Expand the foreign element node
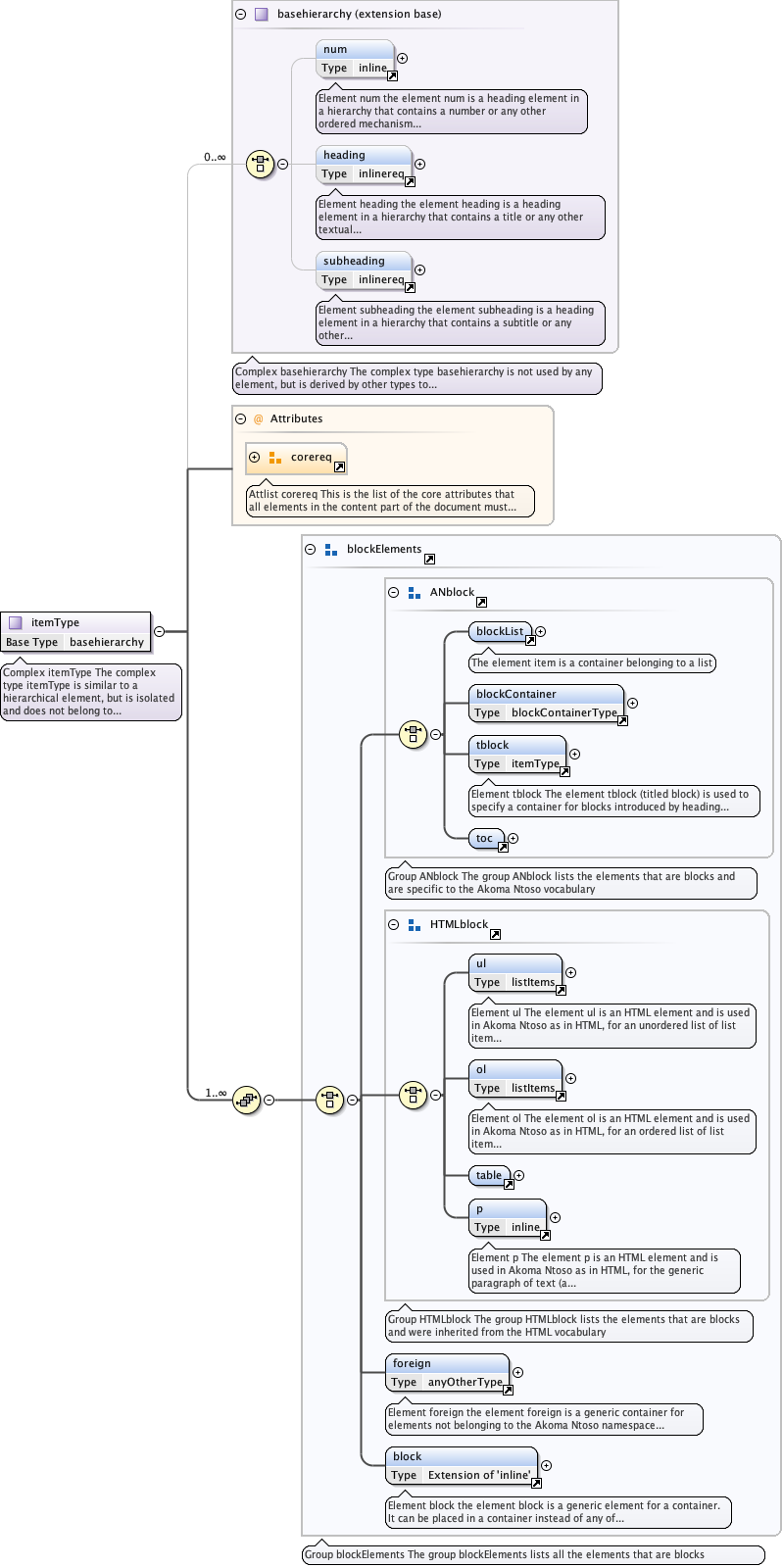Viewport: 783px width, 1568px height. tap(517, 1372)
